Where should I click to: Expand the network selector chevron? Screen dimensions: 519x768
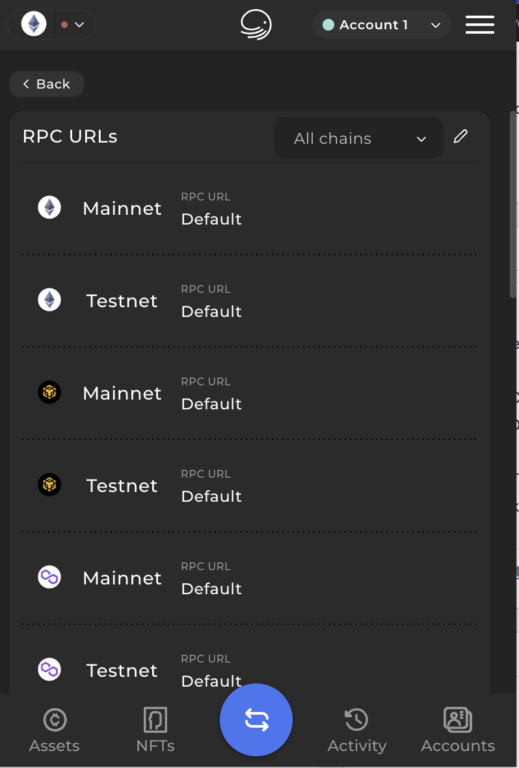[x=79, y=24]
